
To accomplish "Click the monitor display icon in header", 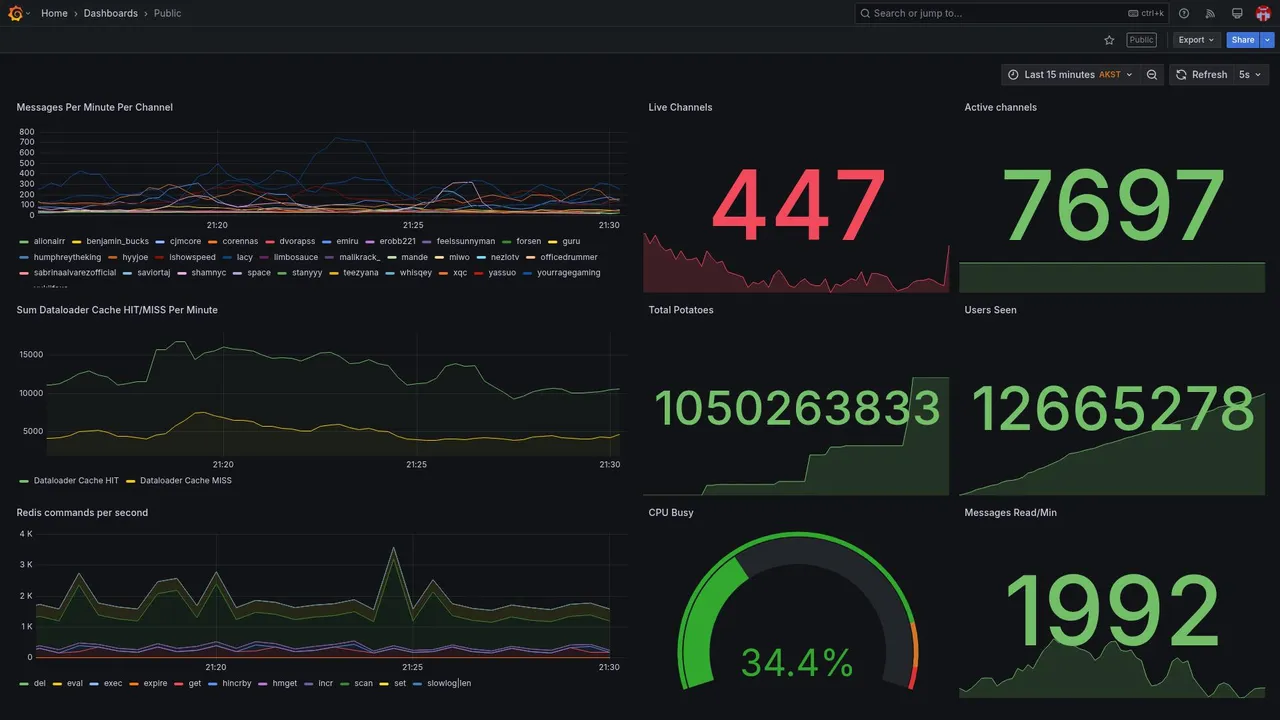I will [x=1237, y=13].
